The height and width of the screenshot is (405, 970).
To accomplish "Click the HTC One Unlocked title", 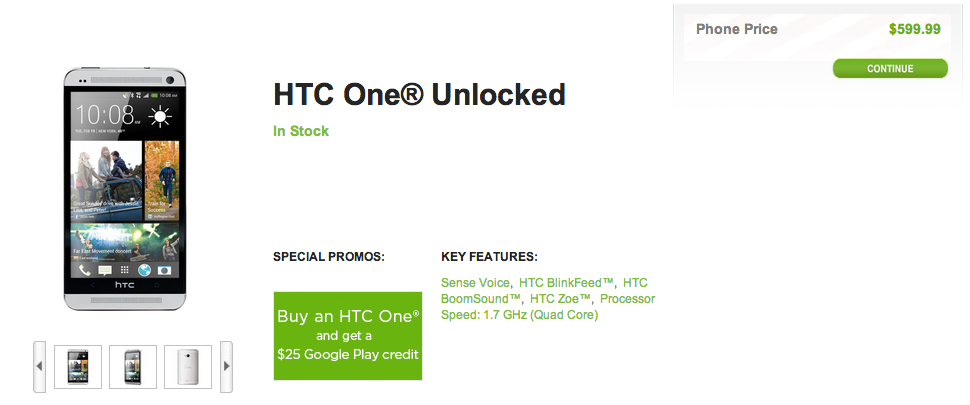I will point(419,95).
